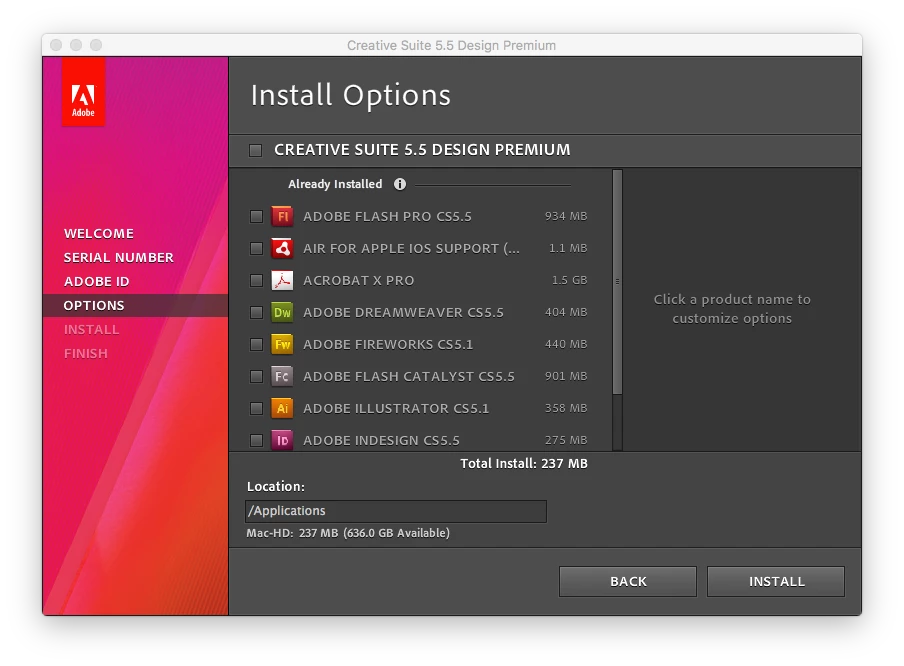Click the Adobe logo icon
The image size is (904, 666).
83,92
